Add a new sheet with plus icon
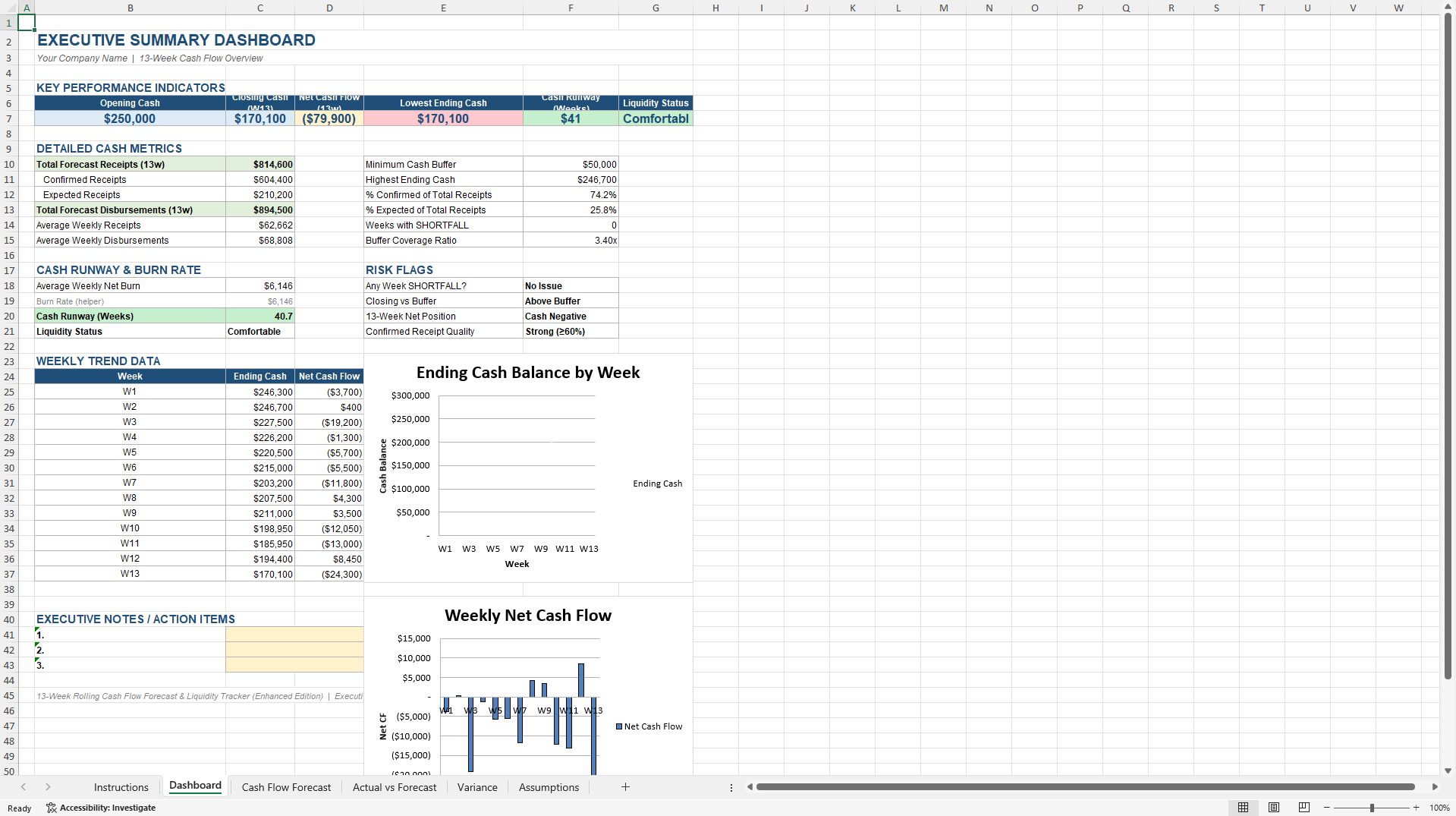The image size is (1456, 816). pos(625,787)
